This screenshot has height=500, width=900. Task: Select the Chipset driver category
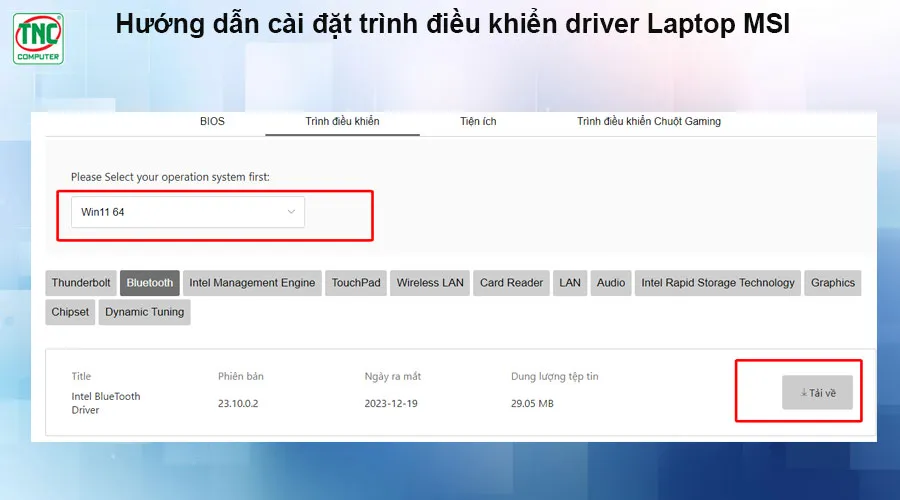70,312
